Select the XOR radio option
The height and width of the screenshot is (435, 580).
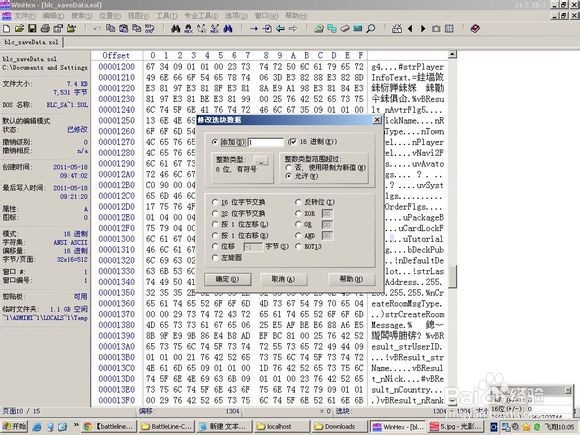pyautogui.click(x=298, y=213)
